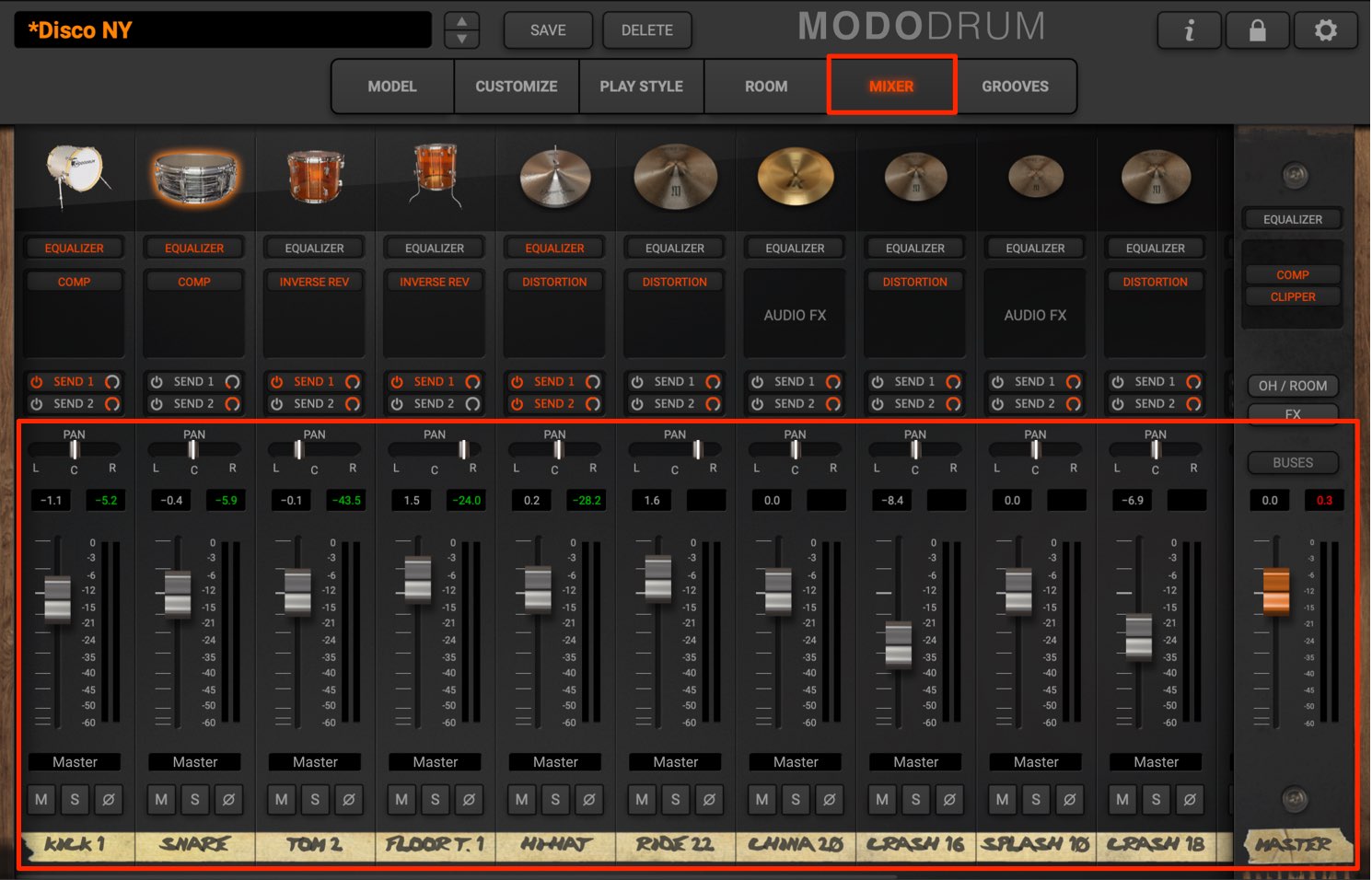Viewport: 1372px width, 880px height.
Task: Select the Ride 22 cymbal icon
Action: click(x=675, y=175)
